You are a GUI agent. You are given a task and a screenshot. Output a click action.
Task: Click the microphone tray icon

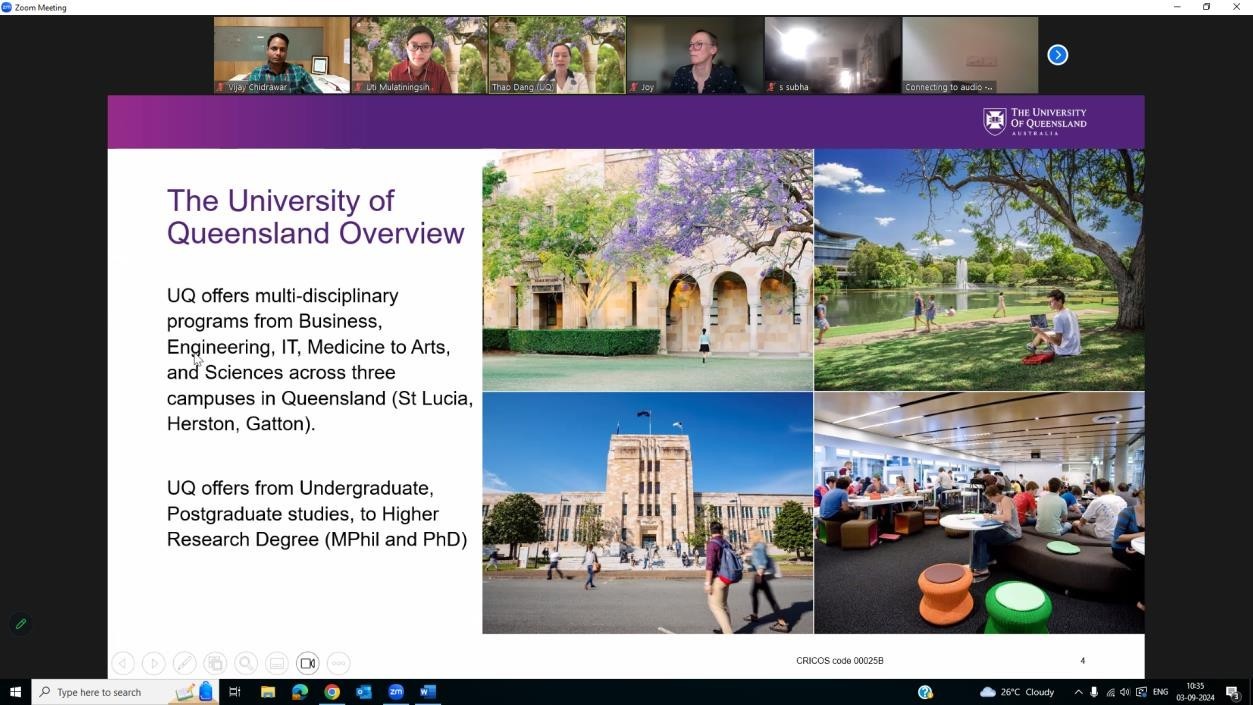point(1094,692)
